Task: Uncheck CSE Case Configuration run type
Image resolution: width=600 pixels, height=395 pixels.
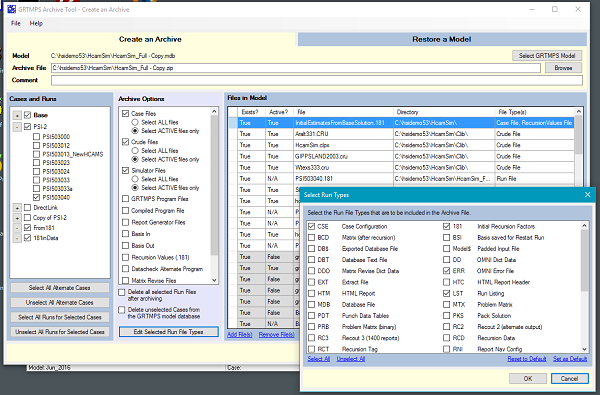Action: (x=311, y=227)
